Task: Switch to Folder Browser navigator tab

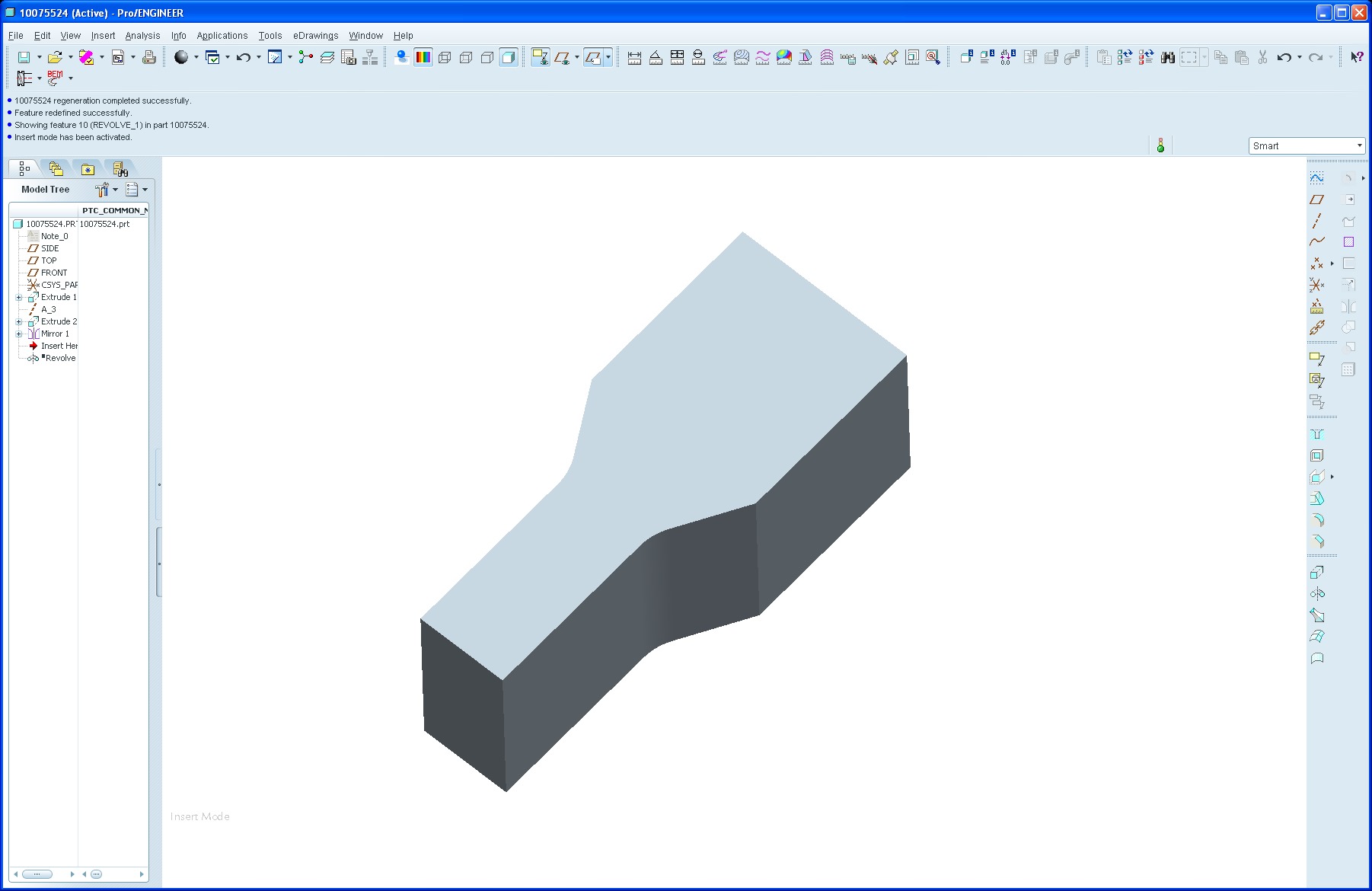Action: (x=56, y=168)
